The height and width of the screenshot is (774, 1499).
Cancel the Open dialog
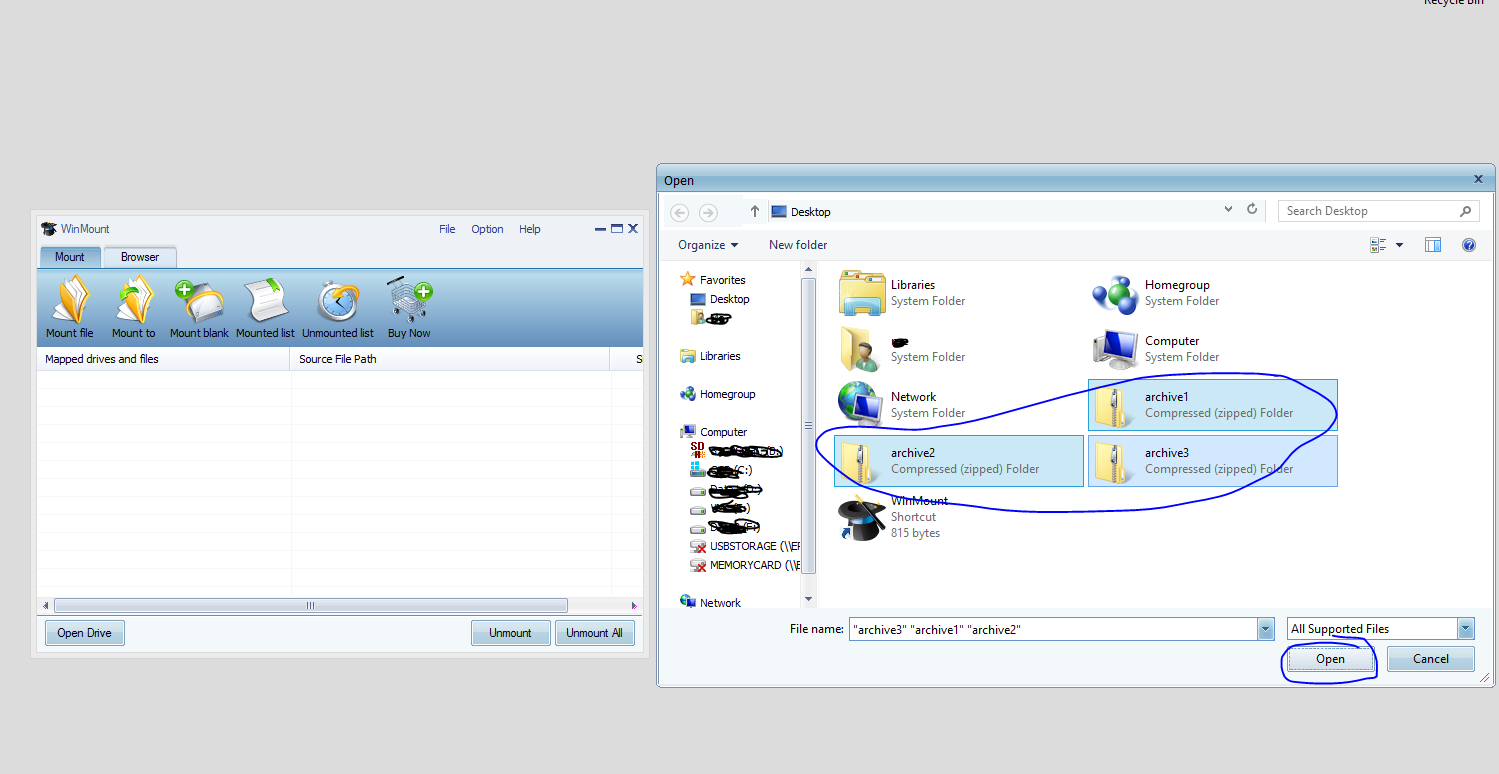(1431, 659)
